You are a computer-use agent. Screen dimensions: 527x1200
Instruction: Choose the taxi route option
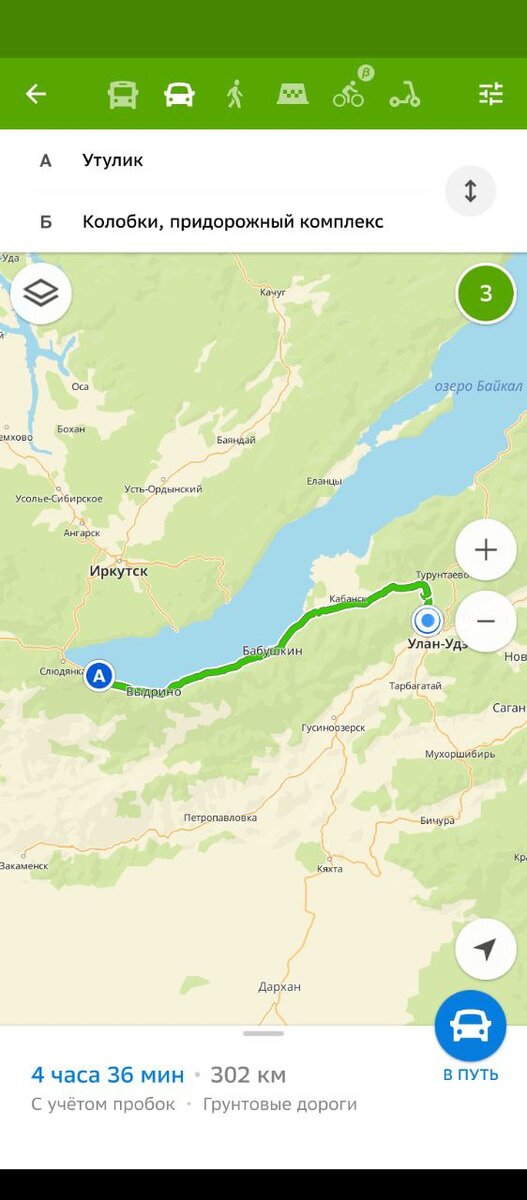(292, 95)
